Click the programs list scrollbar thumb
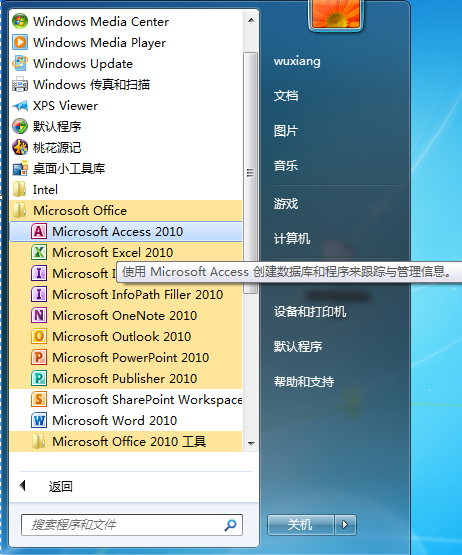This screenshot has width=462, height=555. point(251,173)
